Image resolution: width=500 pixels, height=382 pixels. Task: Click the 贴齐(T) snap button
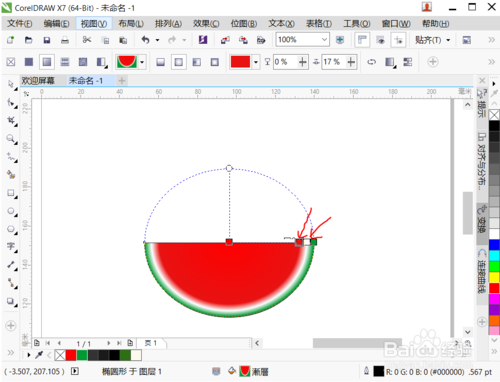tap(428, 40)
